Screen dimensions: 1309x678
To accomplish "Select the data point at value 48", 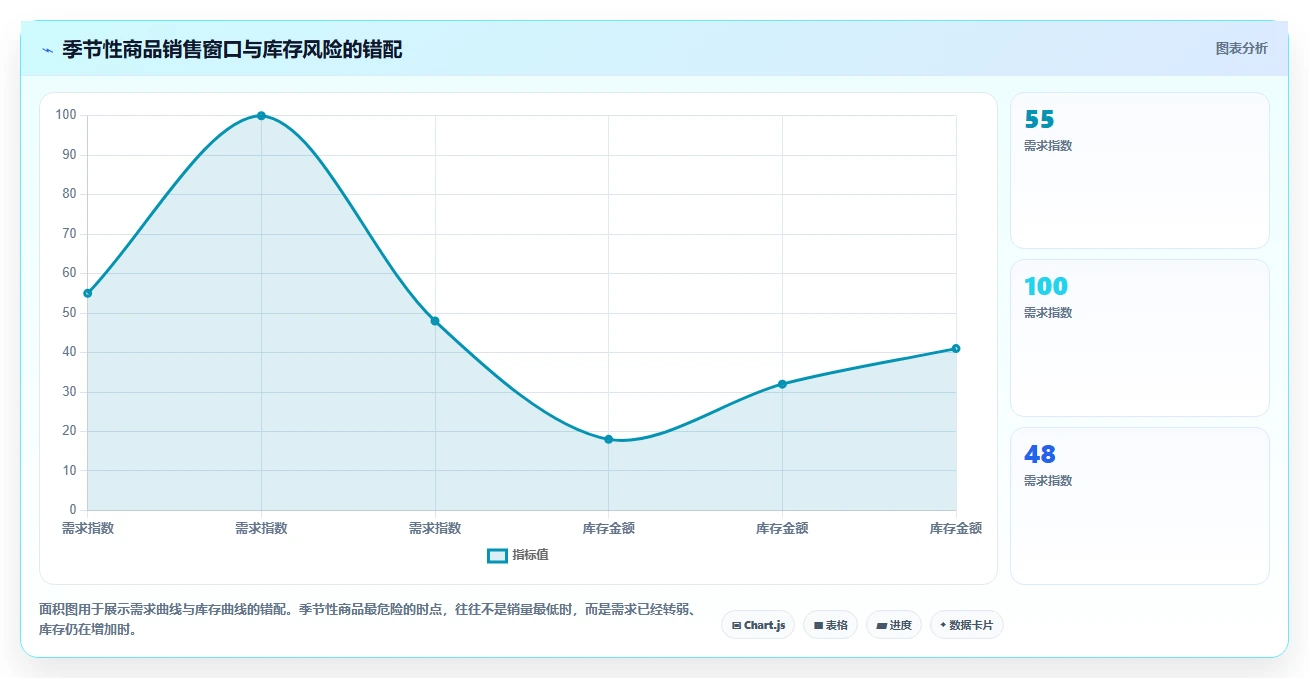I will pos(435,321).
